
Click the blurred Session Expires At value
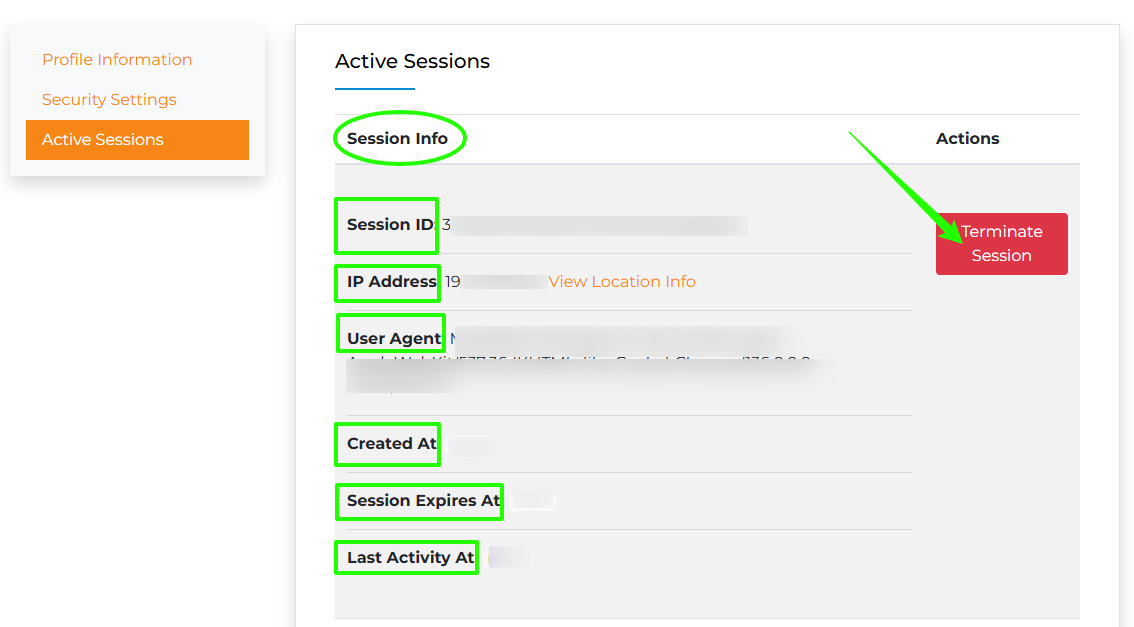(533, 501)
